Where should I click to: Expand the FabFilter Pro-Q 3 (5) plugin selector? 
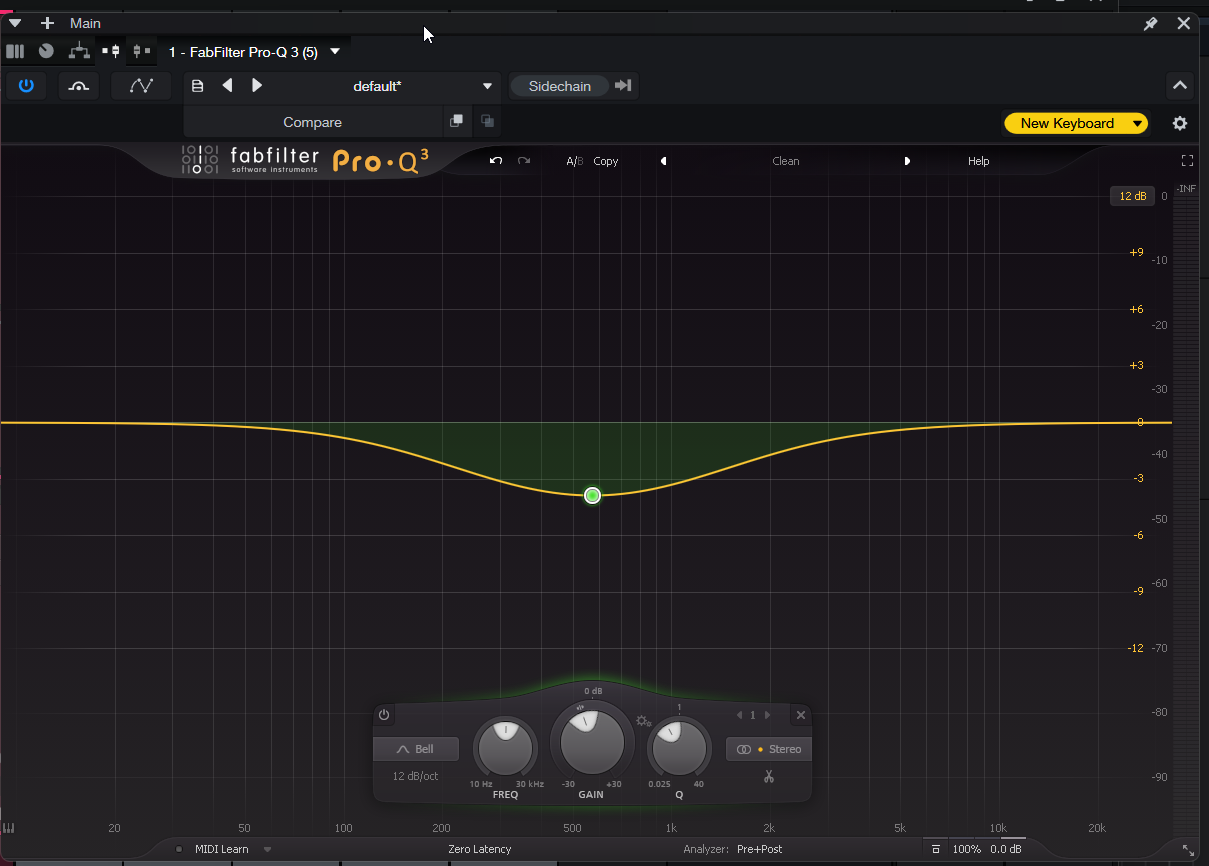335,52
